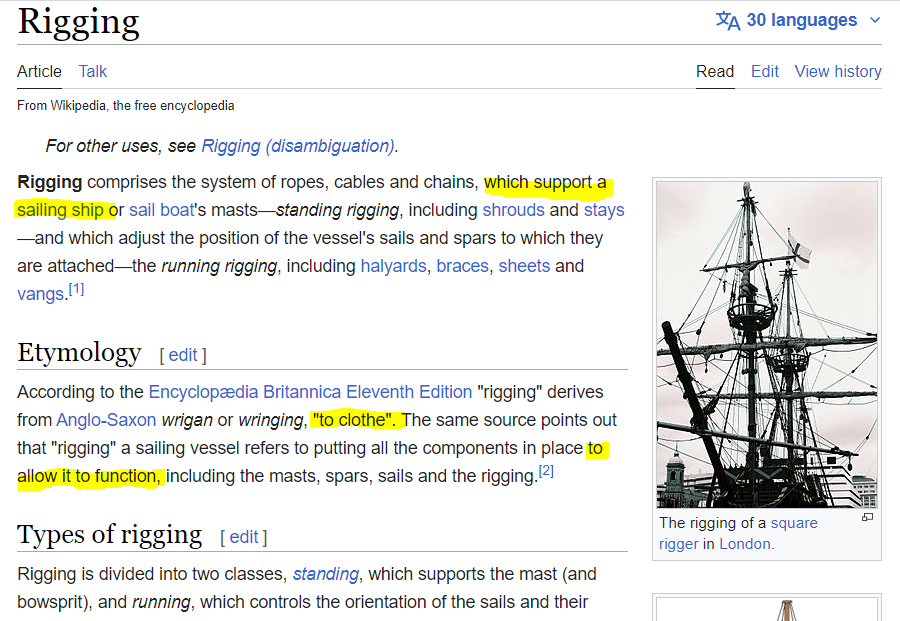The height and width of the screenshot is (621, 900).
Task: Follow the Rigging (disambiguation) link
Action: tap(298, 146)
